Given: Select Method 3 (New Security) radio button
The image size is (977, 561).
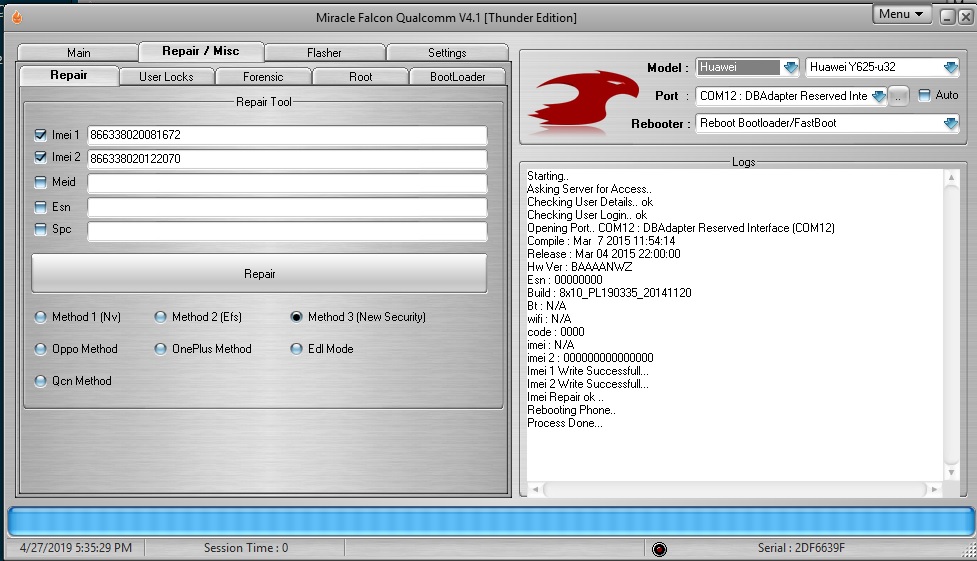Looking at the screenshot, I should (297, 317).
